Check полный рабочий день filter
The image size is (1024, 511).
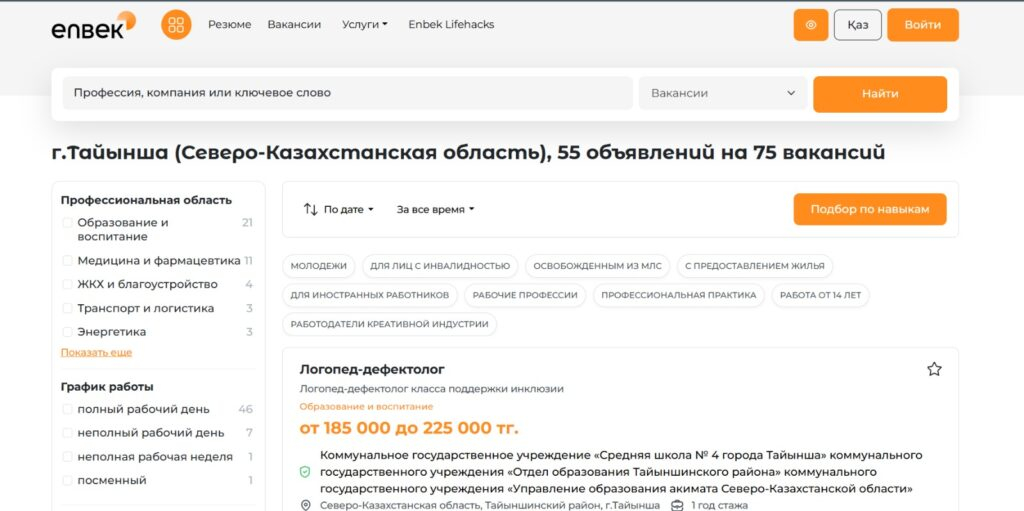point(67,409)
